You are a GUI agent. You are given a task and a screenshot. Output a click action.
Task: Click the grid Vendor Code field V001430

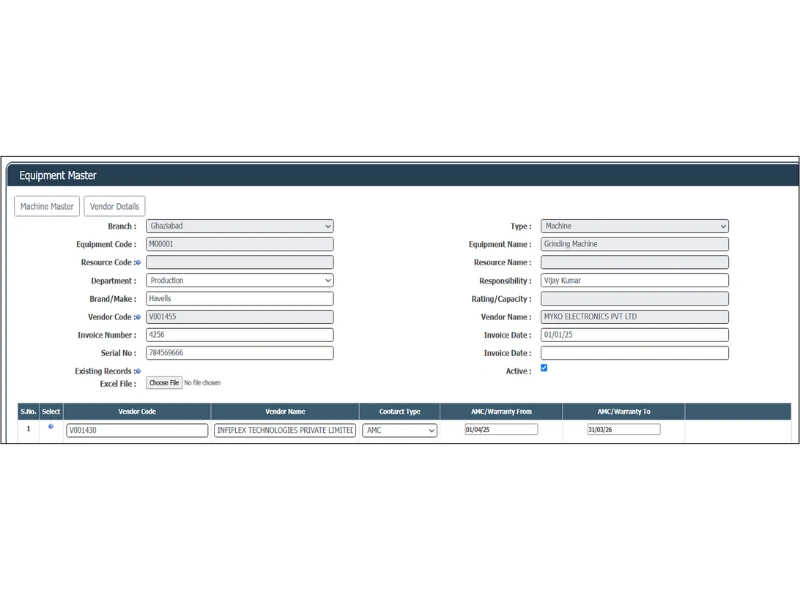pyautogui.click(x=137, y=430)
